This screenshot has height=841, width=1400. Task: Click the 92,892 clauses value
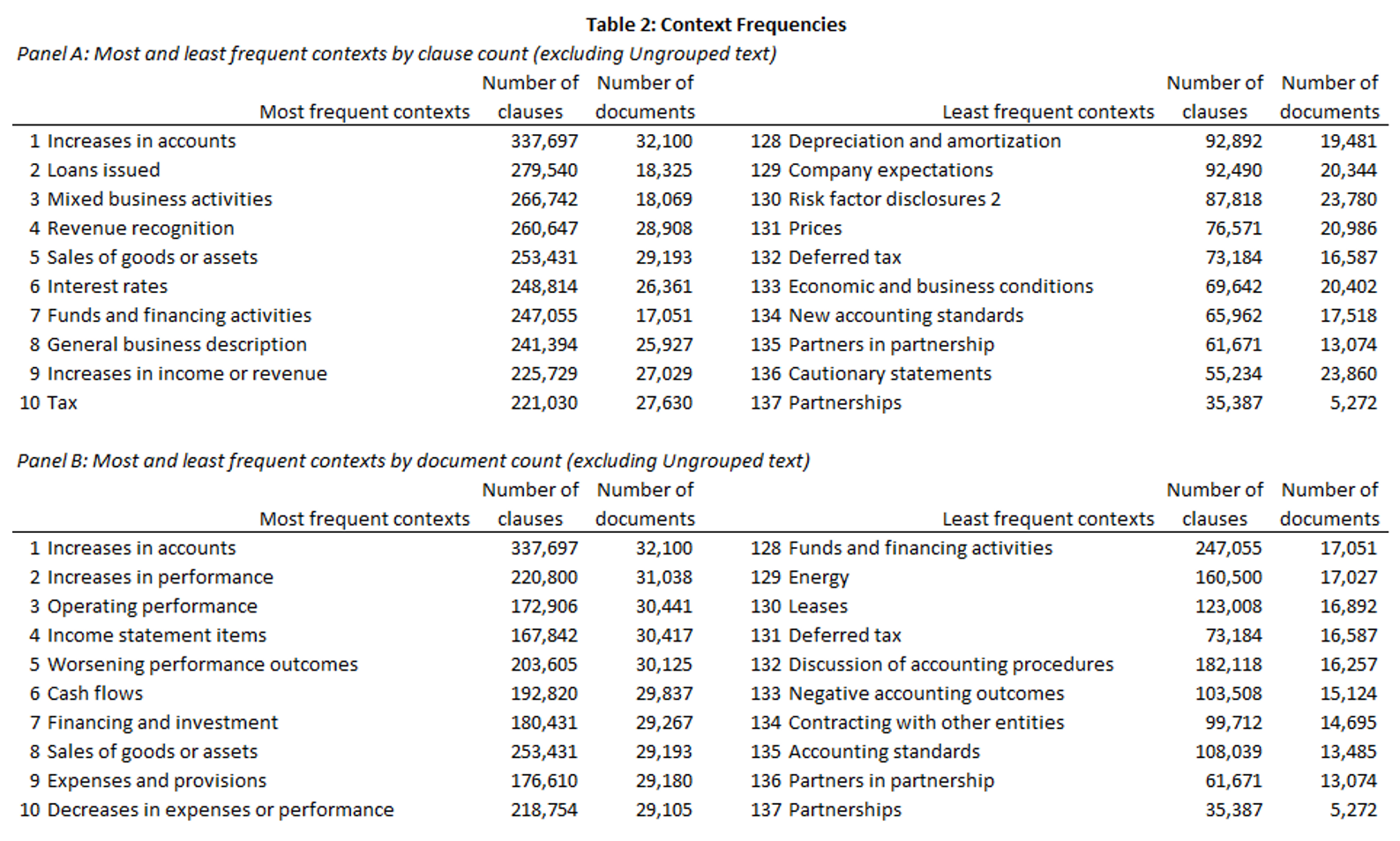(x=1233, y=141)
